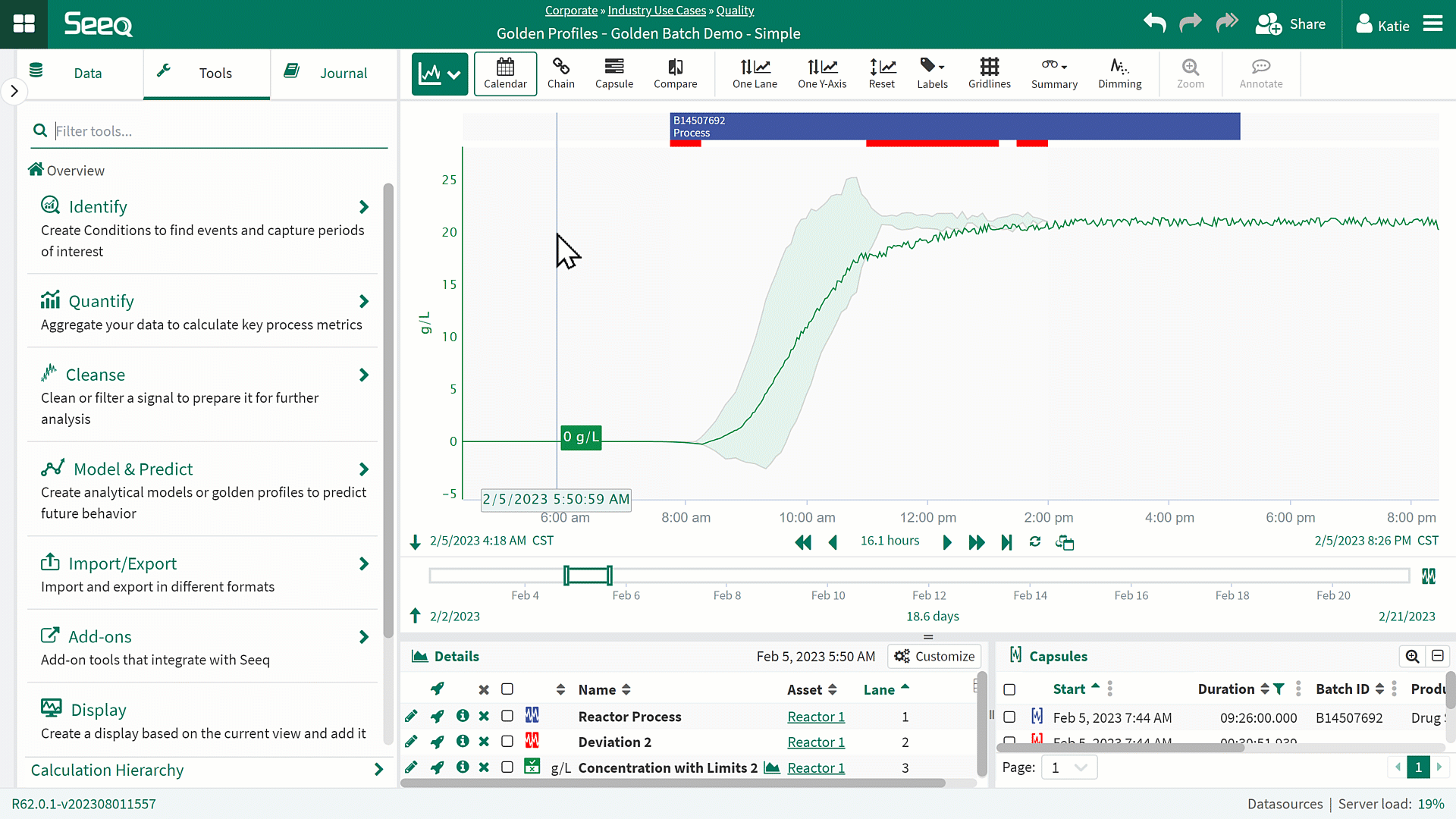
Task: Open the Corporate breadcrumb link
Action: pos(571,10)
